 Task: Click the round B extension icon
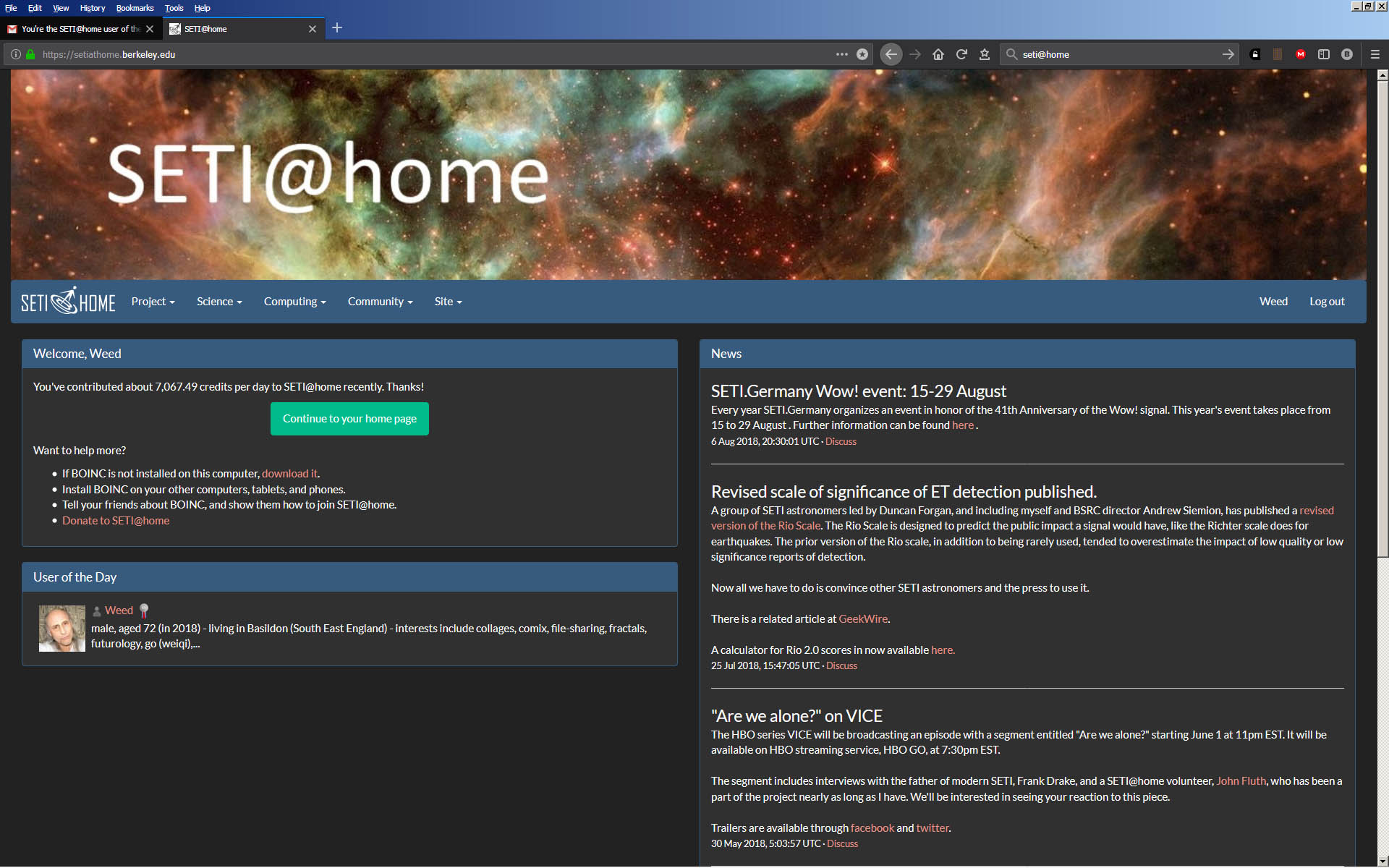(x=1347, y=54)
